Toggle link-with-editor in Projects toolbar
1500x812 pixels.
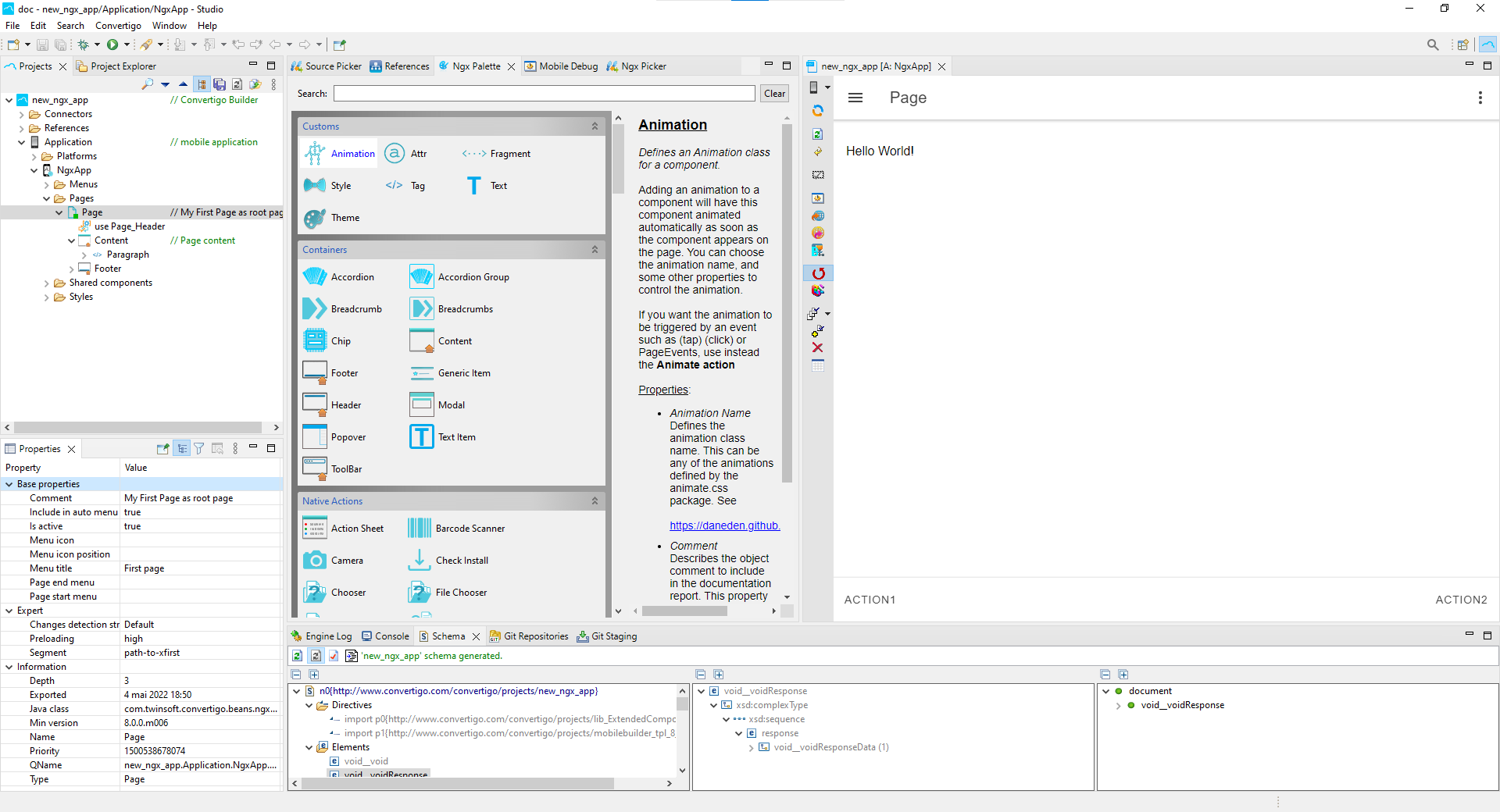[x=202, y=84]
